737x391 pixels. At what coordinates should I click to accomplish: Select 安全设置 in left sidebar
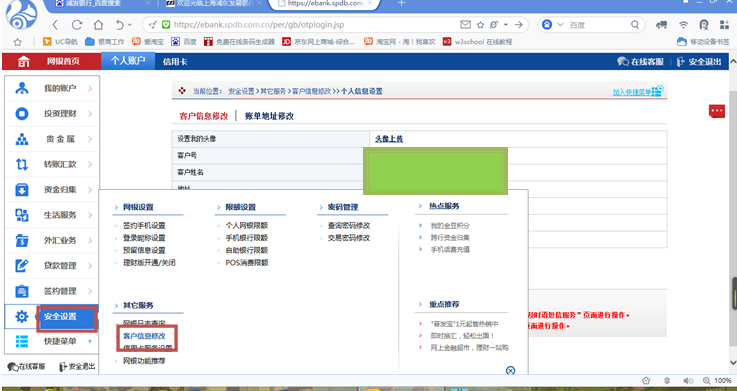tap(60, 316)
